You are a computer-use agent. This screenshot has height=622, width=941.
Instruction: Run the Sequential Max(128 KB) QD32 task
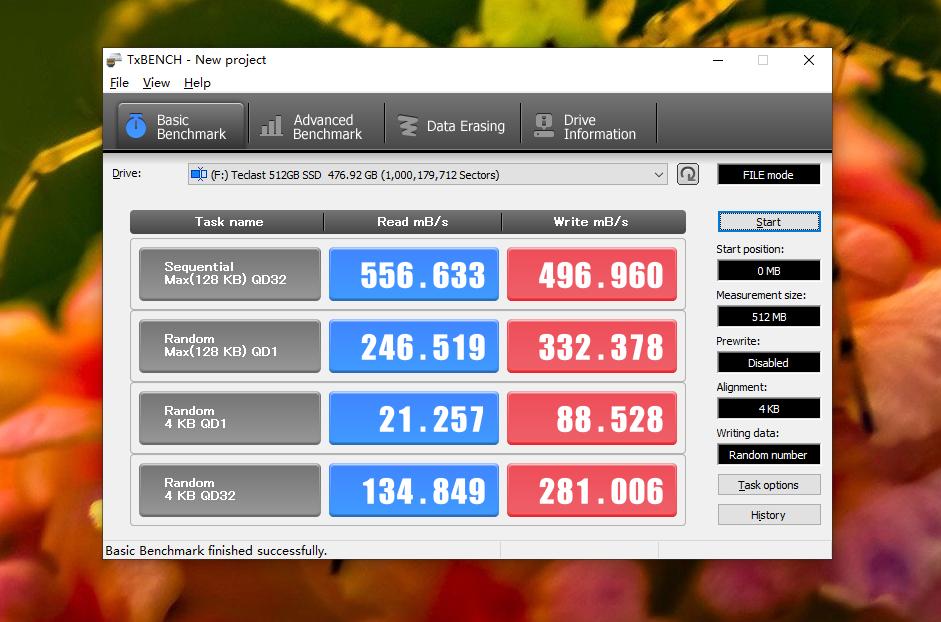point(230,274)
